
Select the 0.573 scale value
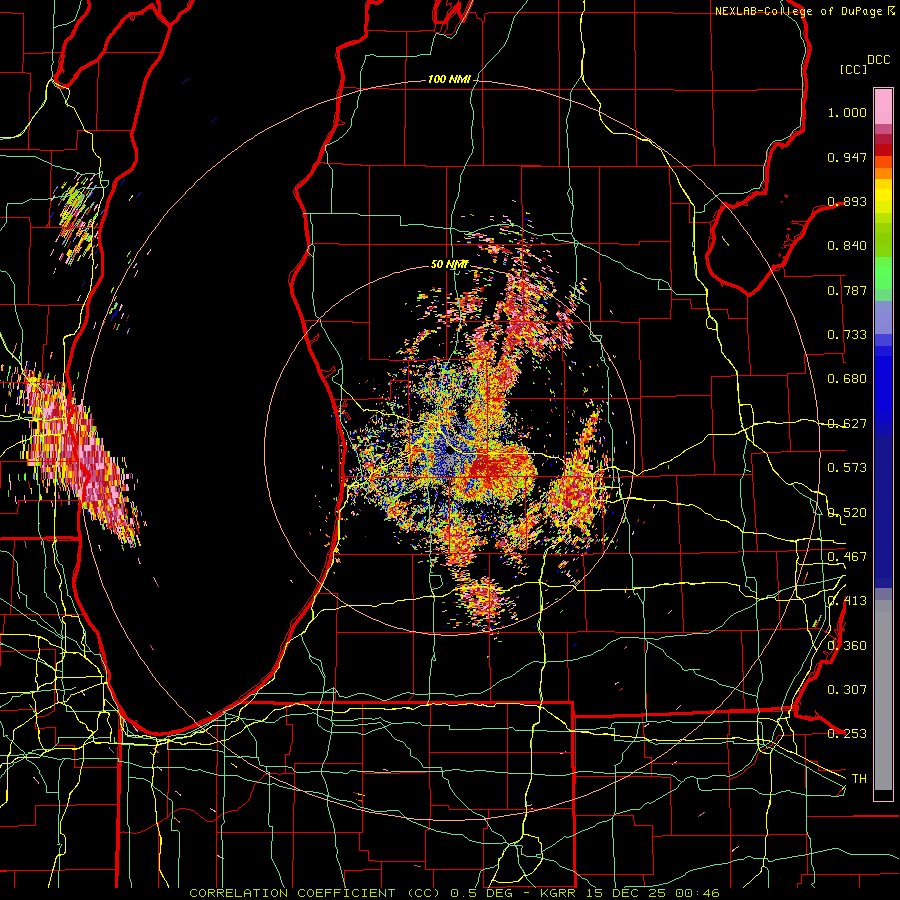tap(847, 468)
